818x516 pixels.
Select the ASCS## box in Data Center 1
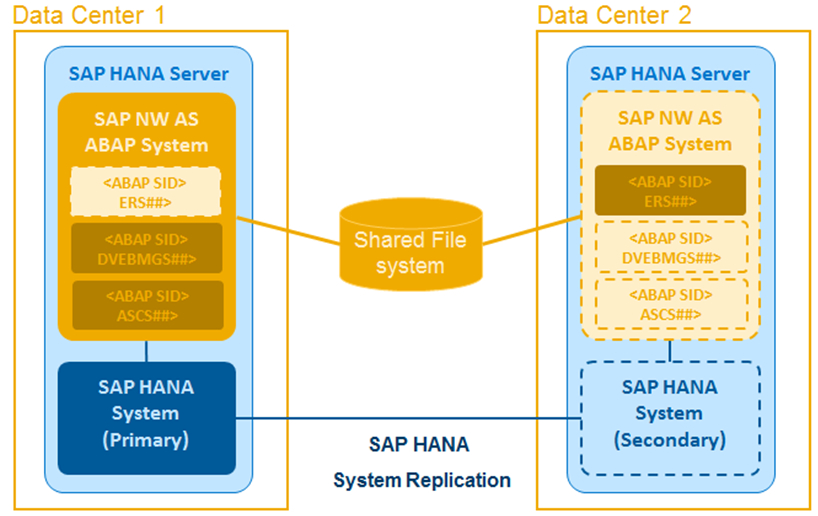click(147, 305)
